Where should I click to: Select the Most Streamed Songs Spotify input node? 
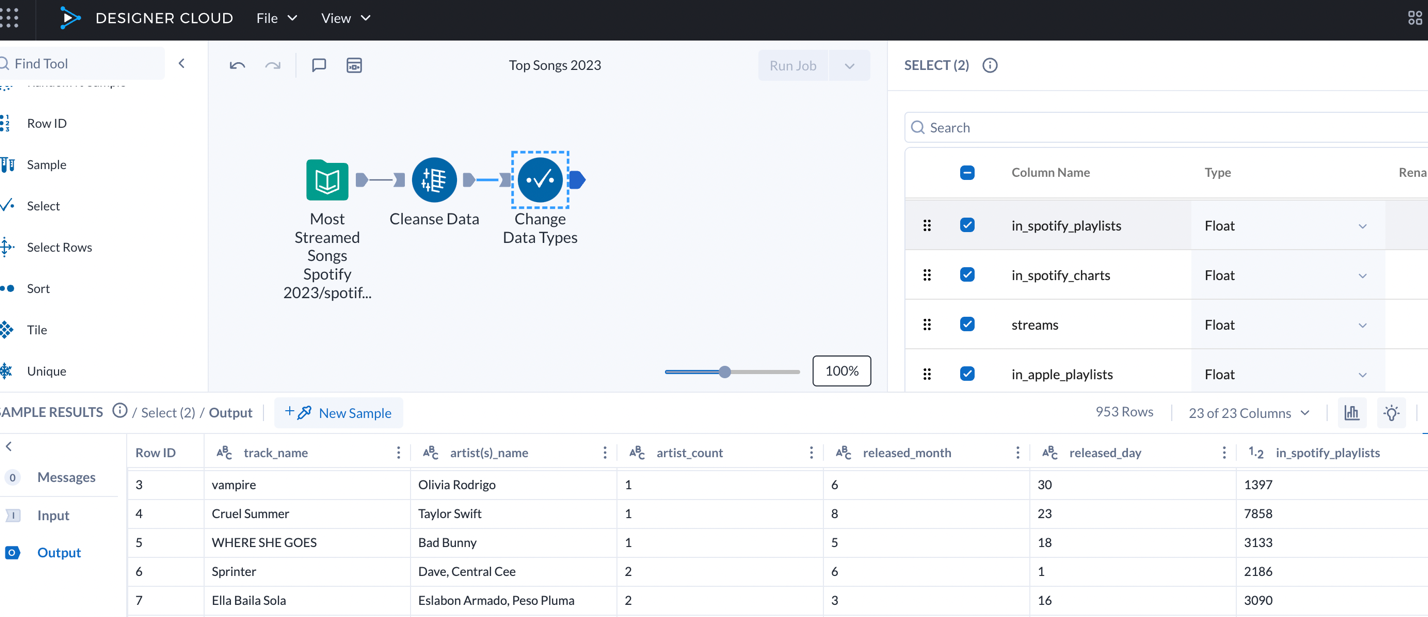tap(326, 180)
